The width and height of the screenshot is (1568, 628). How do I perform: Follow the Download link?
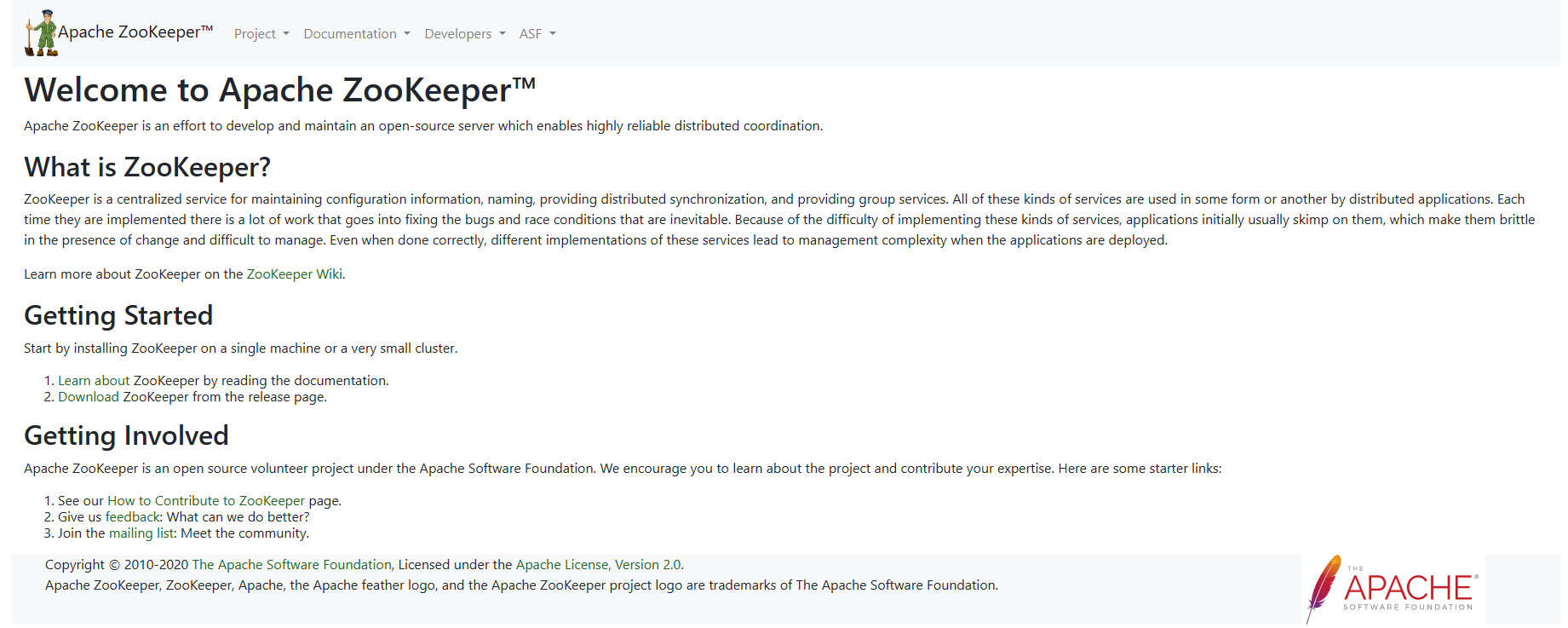coord(89,397)
